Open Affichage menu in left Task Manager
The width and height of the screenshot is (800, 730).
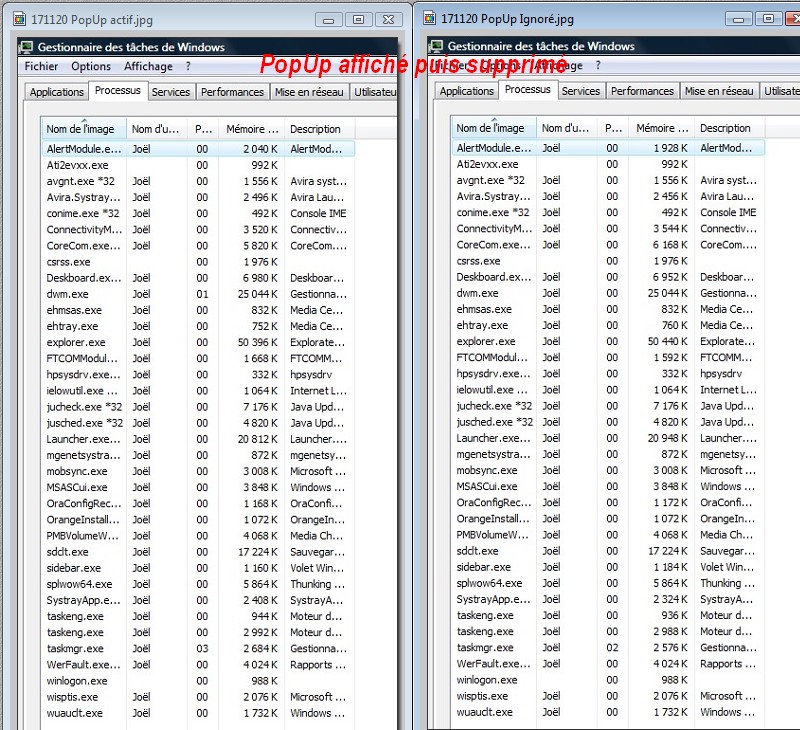coord(148,66)
